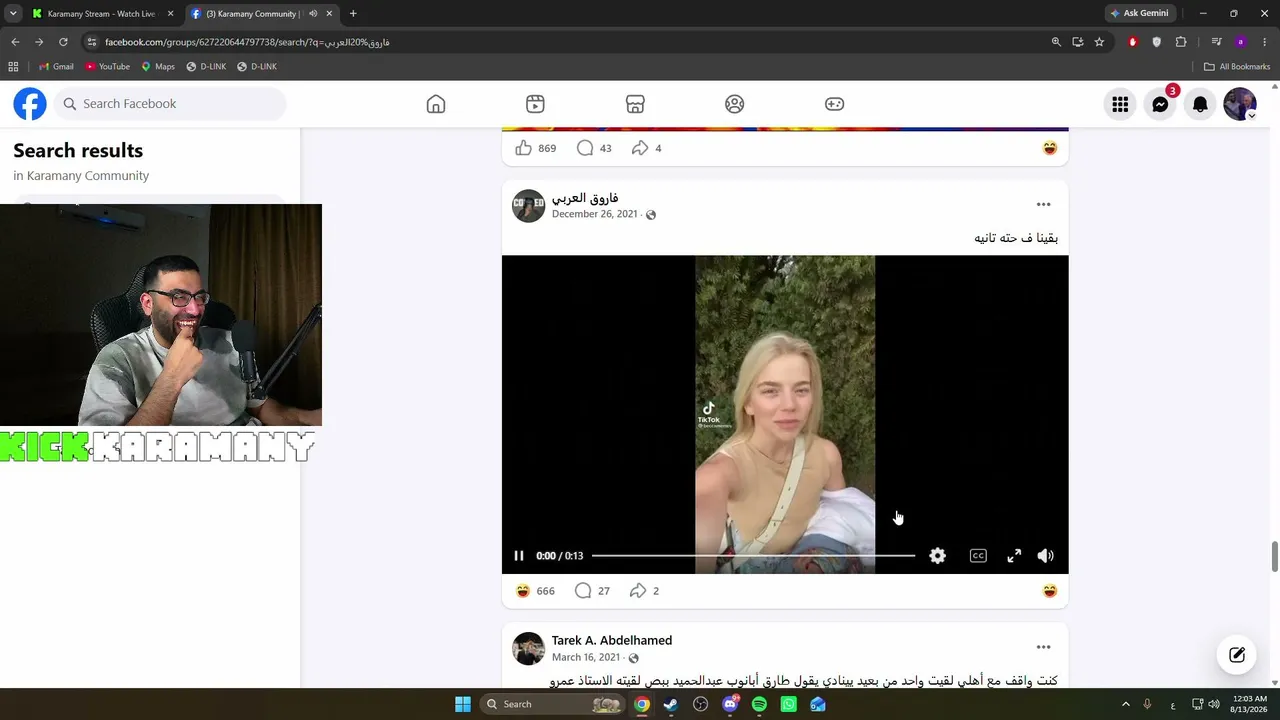Open the YouTube bookmark

pyautogui.click(x=107, y=66)
